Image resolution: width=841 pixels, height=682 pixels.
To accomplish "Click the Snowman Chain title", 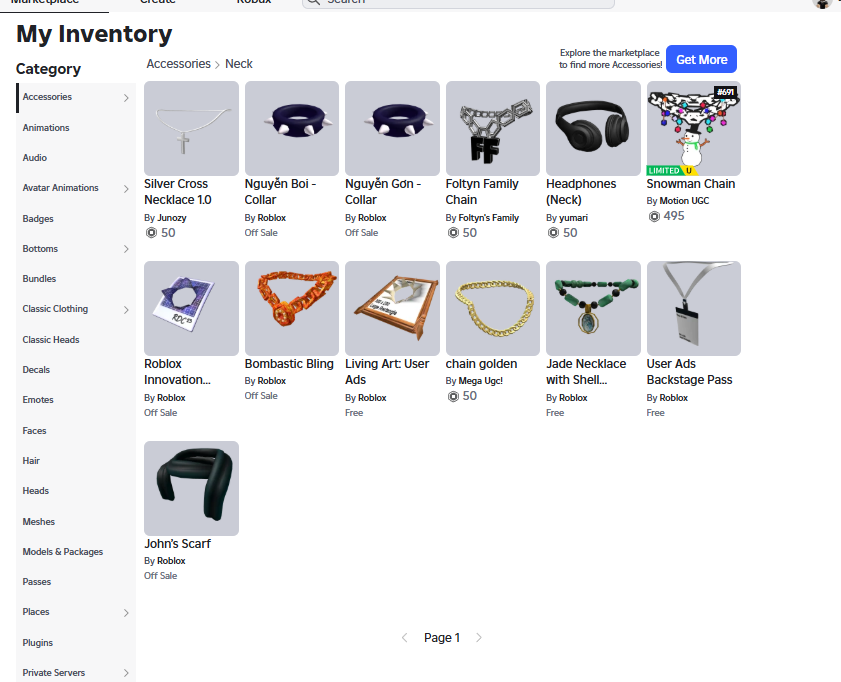I will [x=691, y=184].
